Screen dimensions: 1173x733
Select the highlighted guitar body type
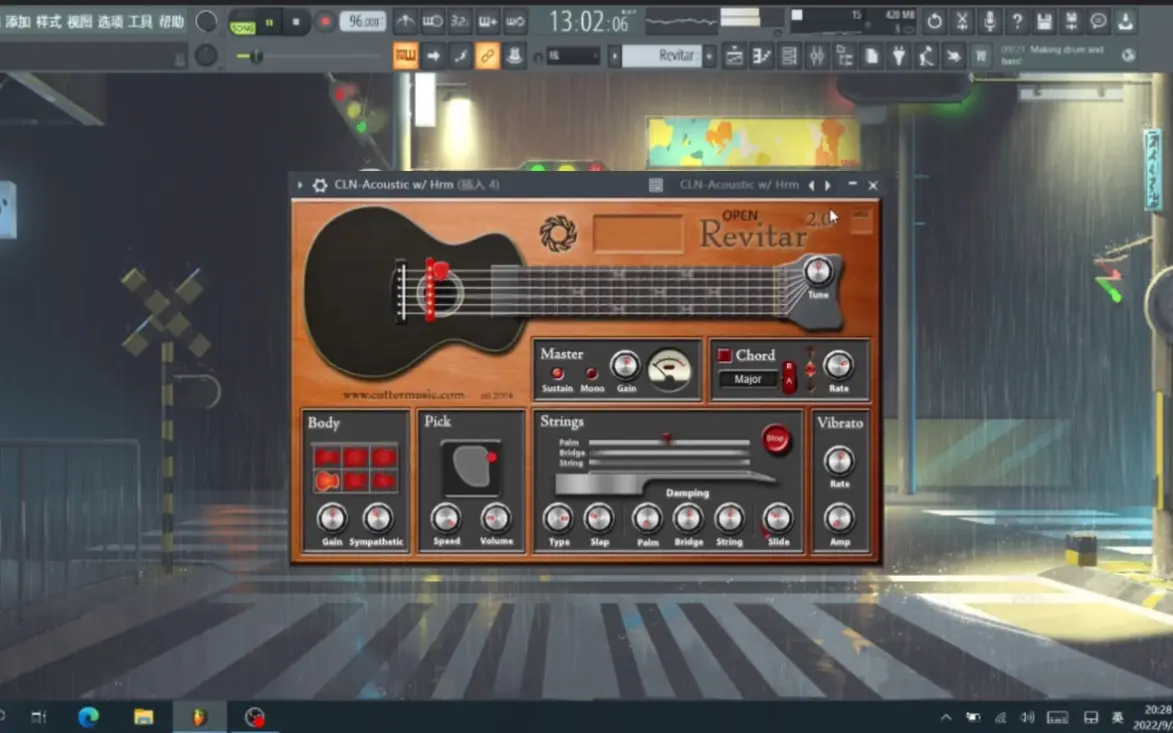pos(327,481)
